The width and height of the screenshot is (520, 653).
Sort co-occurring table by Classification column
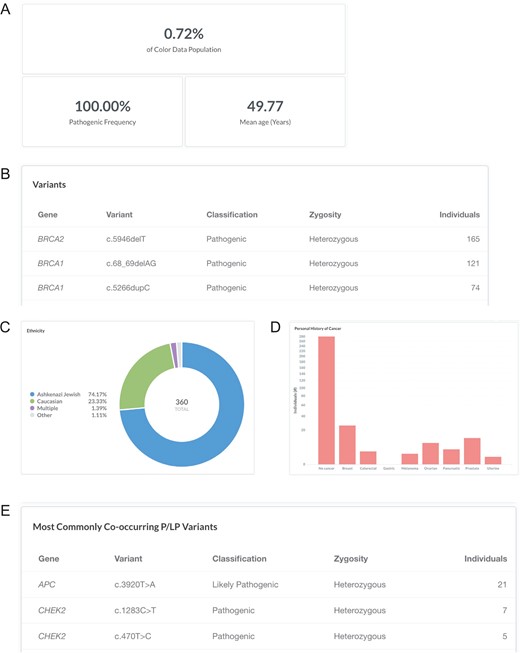239,559
